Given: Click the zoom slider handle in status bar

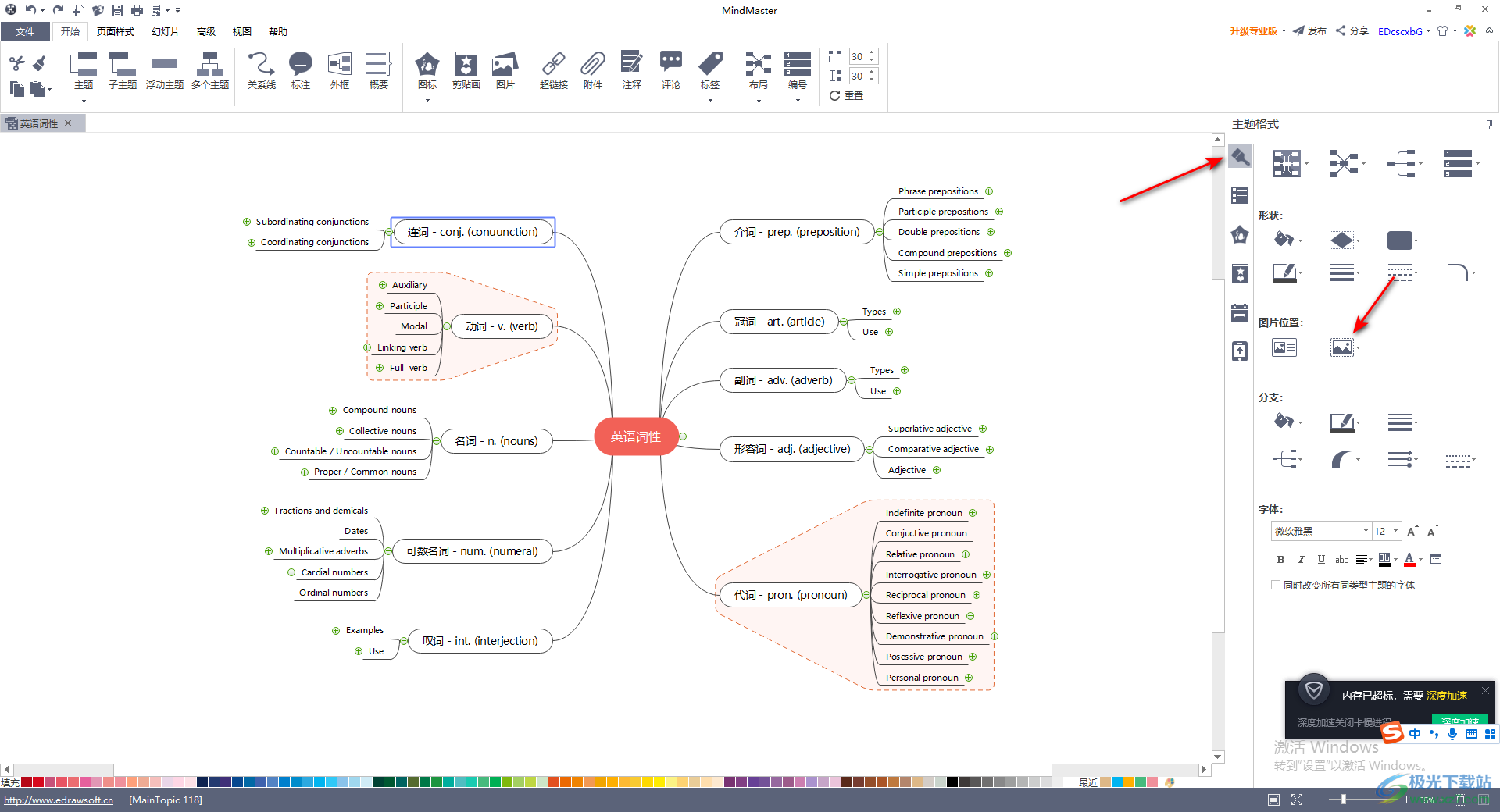Looking at the screenshot, I should click(1344, 800).
